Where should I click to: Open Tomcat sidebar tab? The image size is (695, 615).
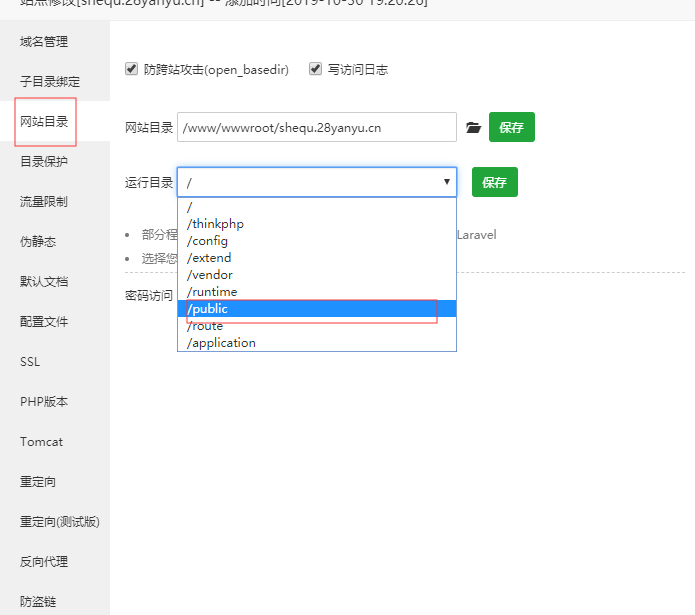point(55,442)
